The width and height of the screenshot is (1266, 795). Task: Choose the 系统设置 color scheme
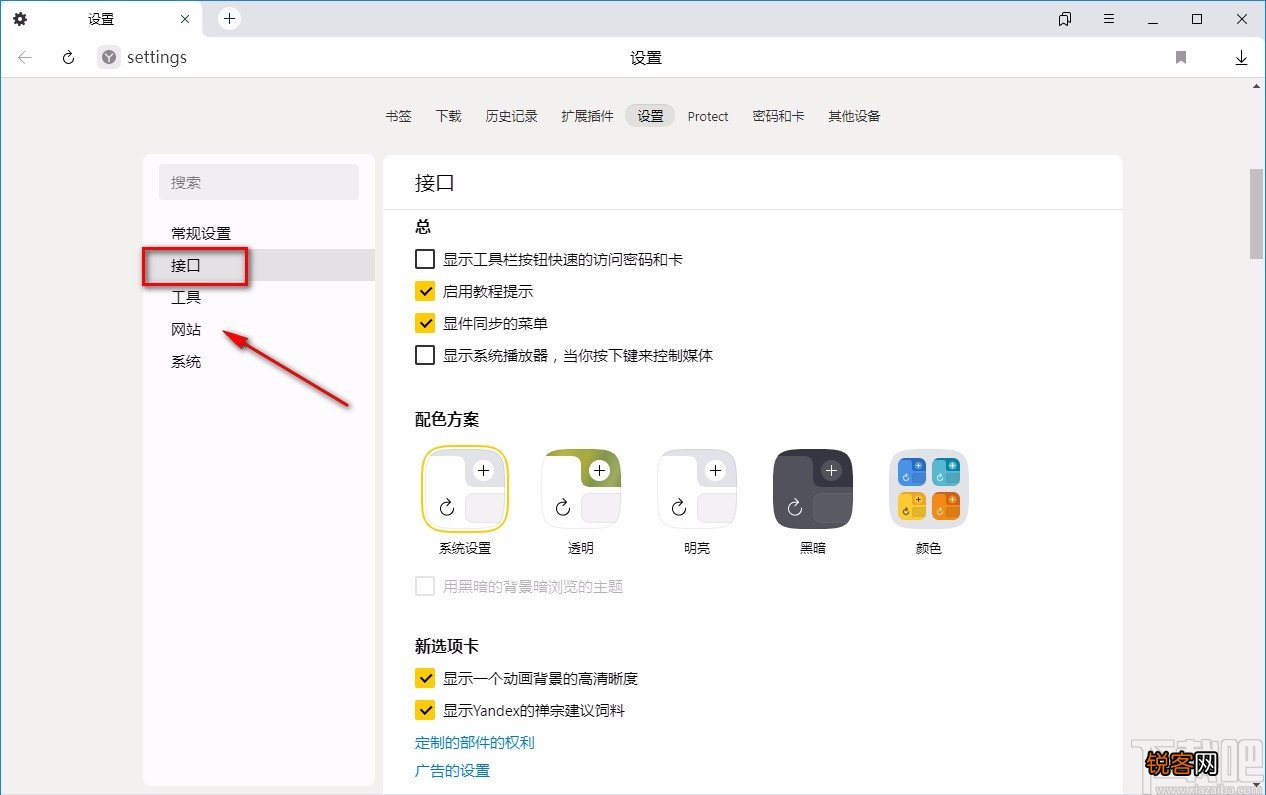[465, 489]
